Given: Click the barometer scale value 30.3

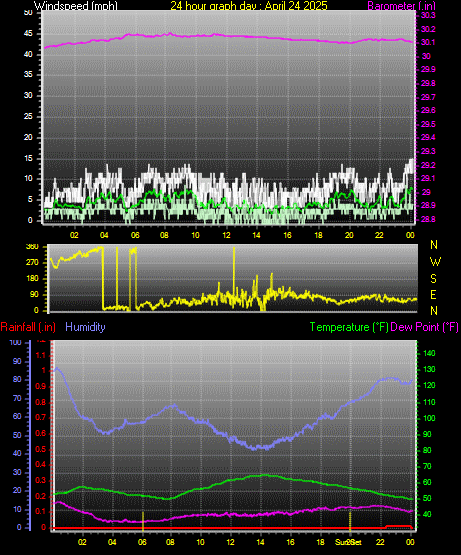Looking at the screenshot, I should click(x=428, y=15).
